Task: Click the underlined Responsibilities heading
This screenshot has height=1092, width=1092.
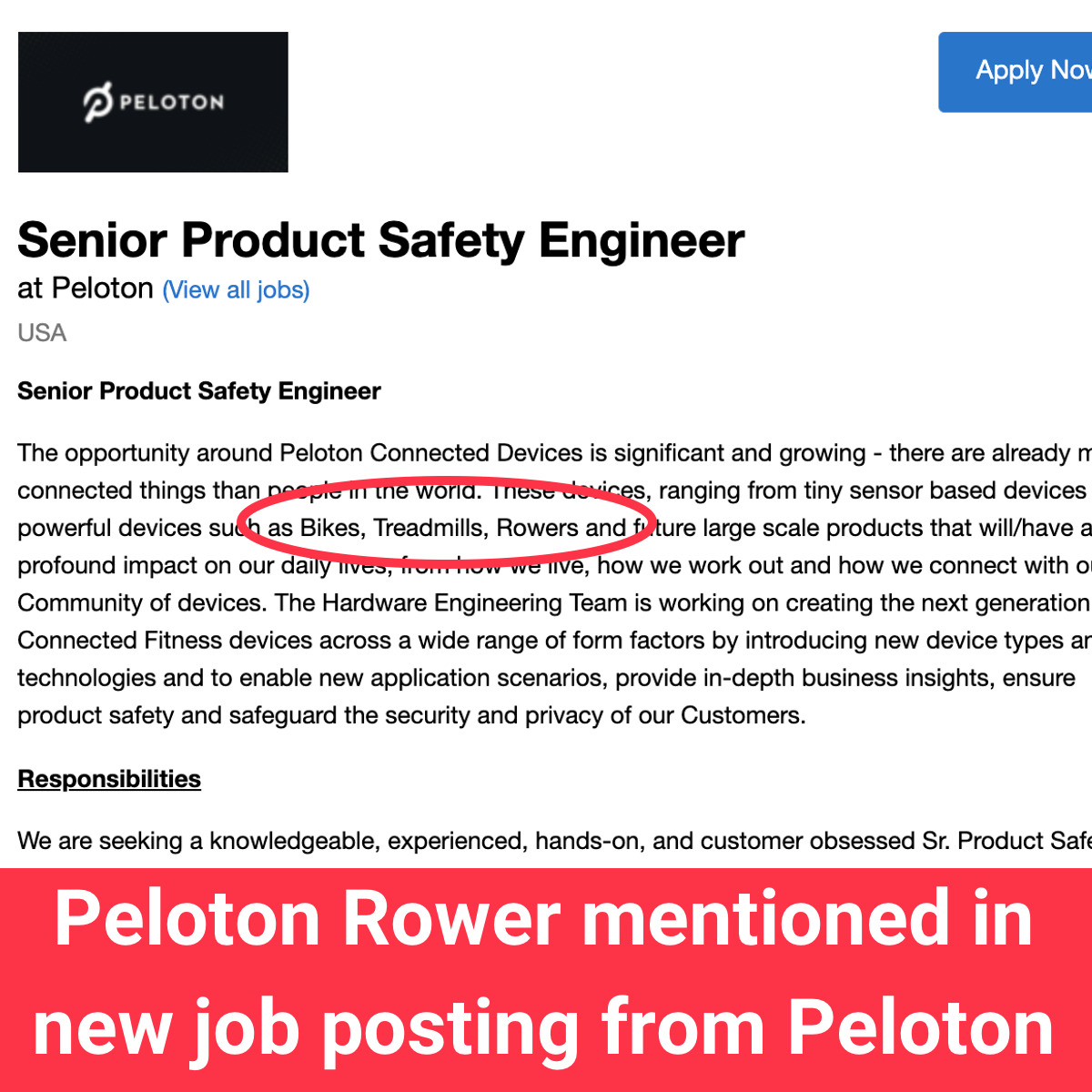Action: [x=109, y=779]
